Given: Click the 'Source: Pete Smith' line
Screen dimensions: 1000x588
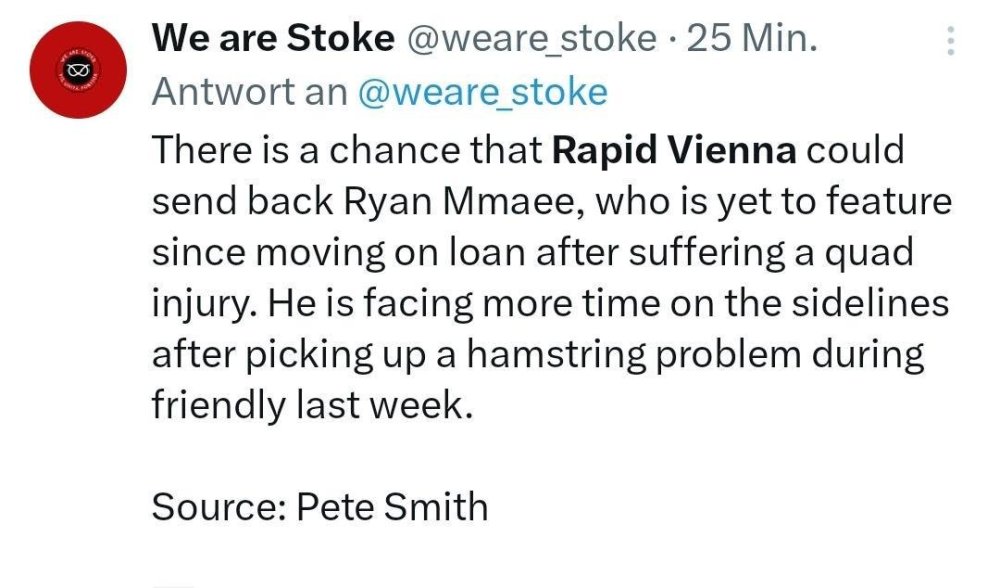Looking at the screenshot, I should point(319,507).
